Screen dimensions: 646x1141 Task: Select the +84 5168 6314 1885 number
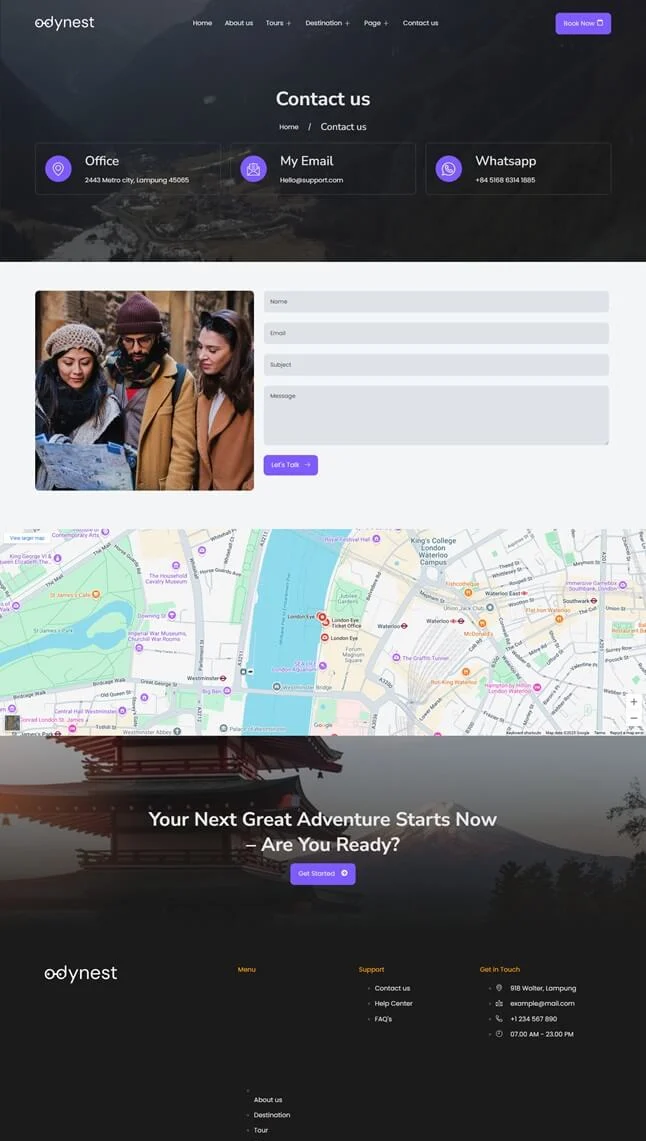(x=505, y=180)
